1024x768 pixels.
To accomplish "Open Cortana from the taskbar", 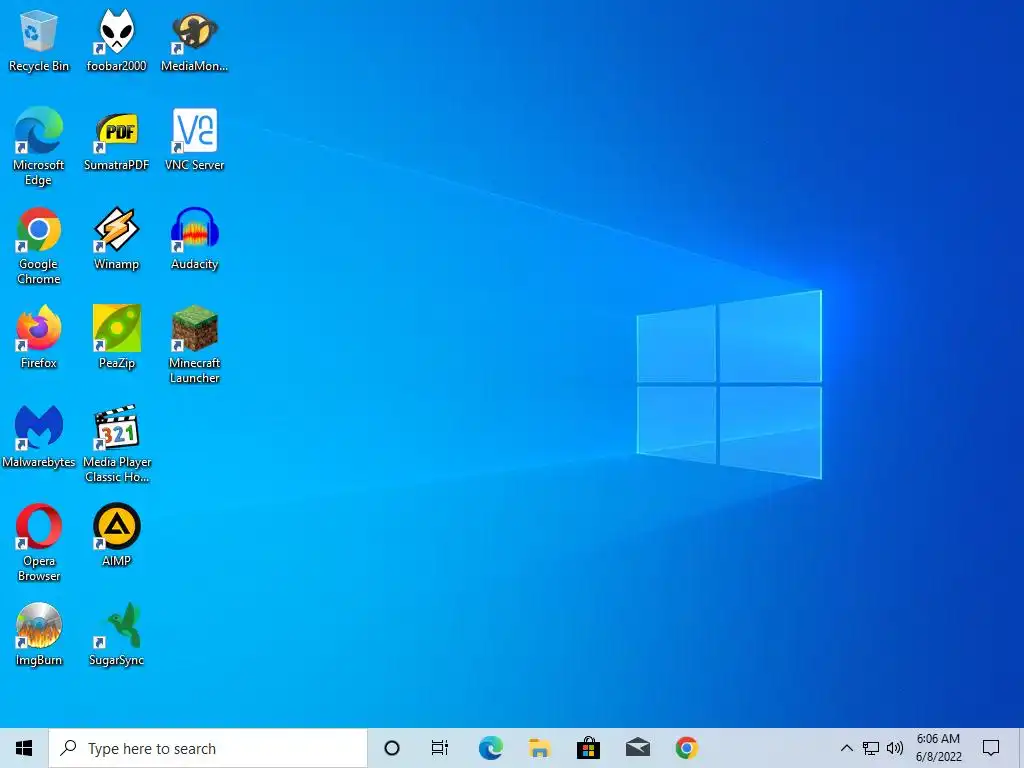I will 392,748.
